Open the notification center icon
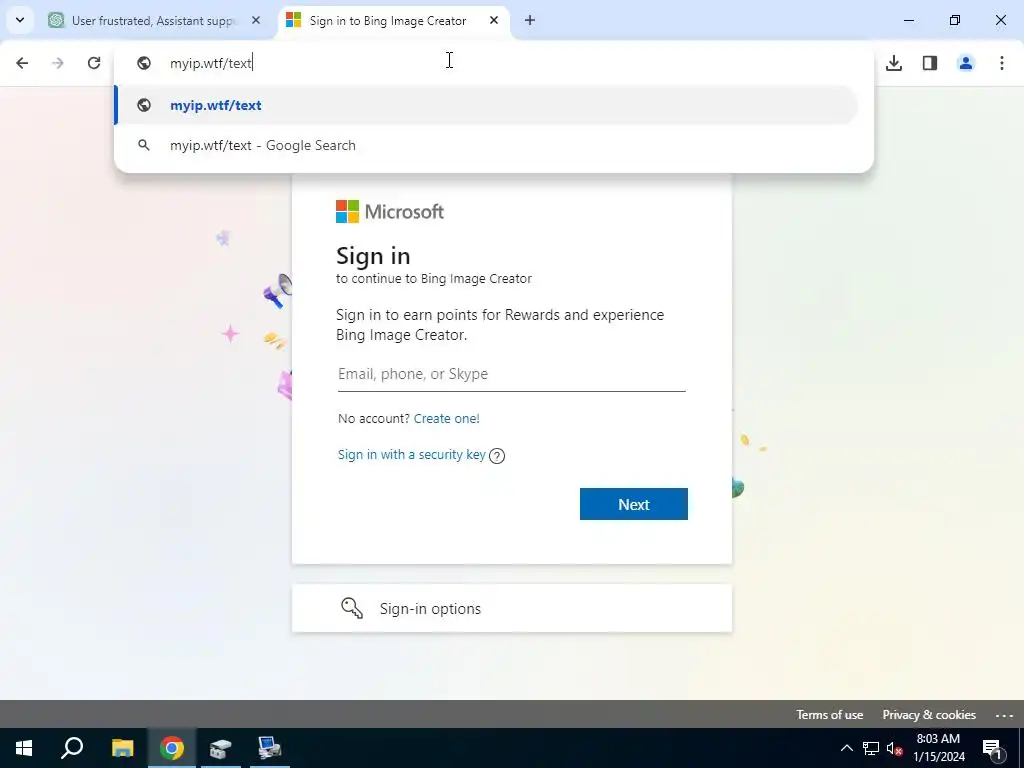This screenshot has height=768, width=1024. (993, 748)
